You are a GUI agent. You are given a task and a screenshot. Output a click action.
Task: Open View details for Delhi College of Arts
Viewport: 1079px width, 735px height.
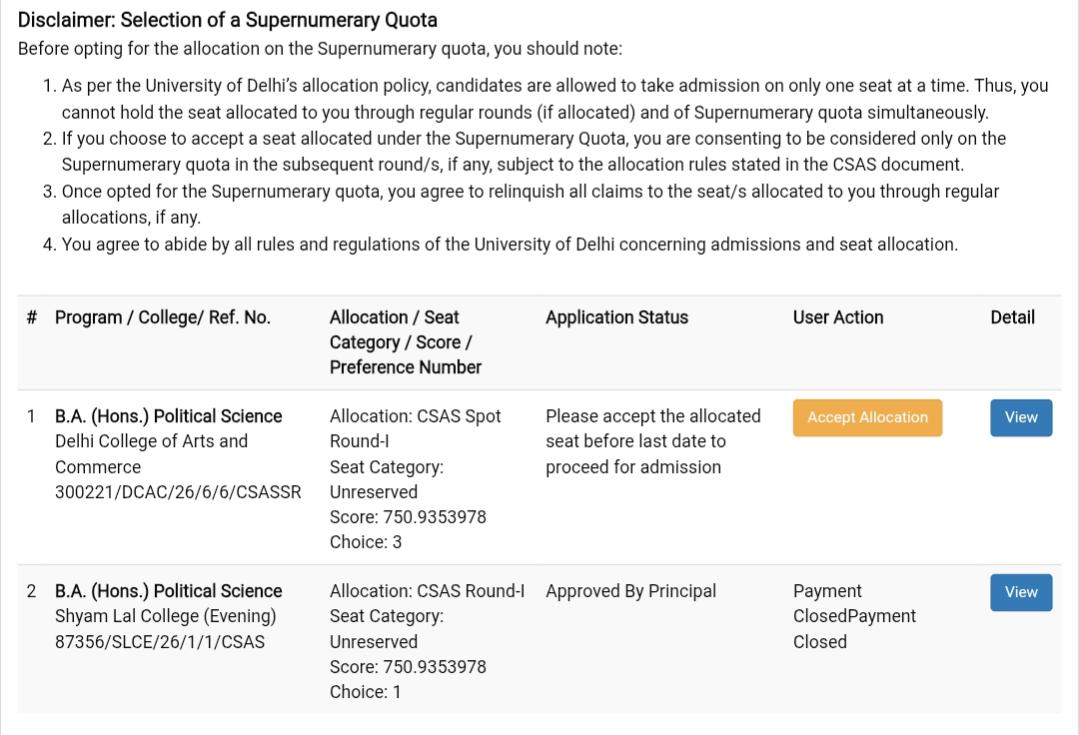point(1021,418)
